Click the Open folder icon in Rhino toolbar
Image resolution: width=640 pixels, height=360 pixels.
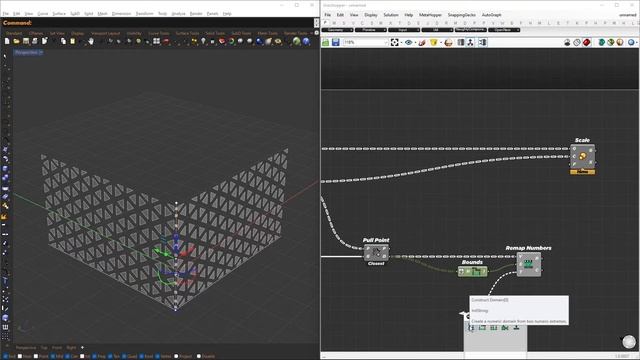pyautogui.click(x=16, y=41)
